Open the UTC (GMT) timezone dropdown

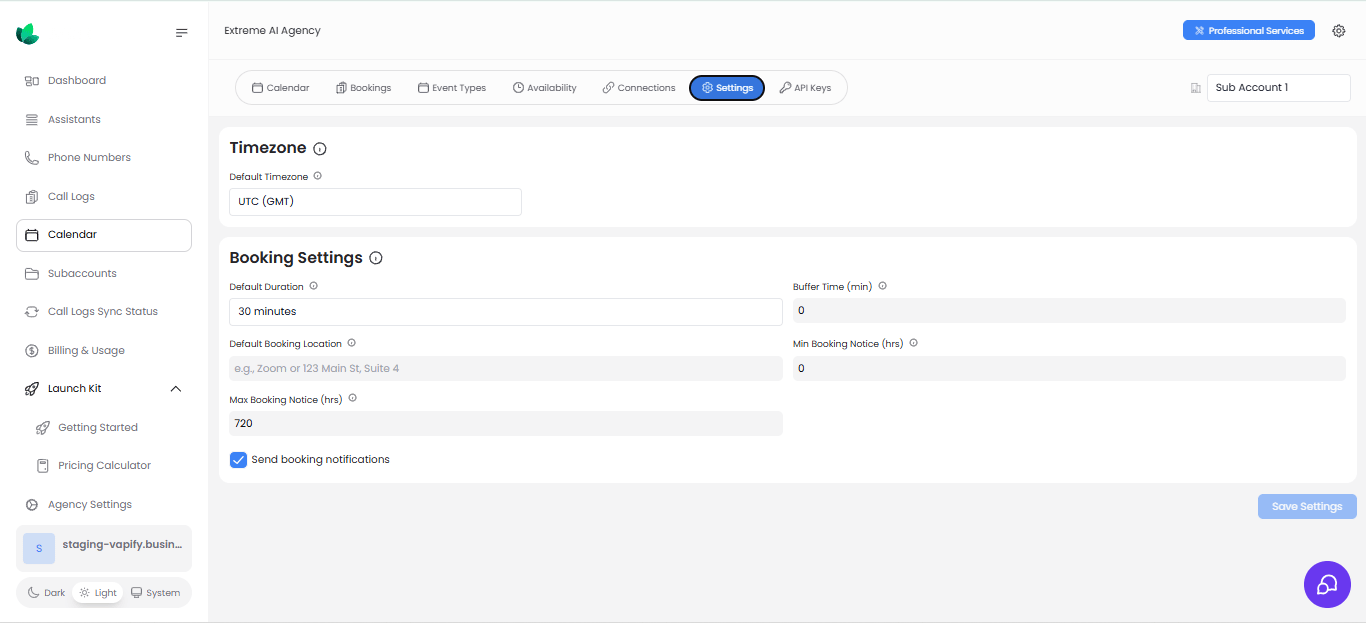pos(375,202)
